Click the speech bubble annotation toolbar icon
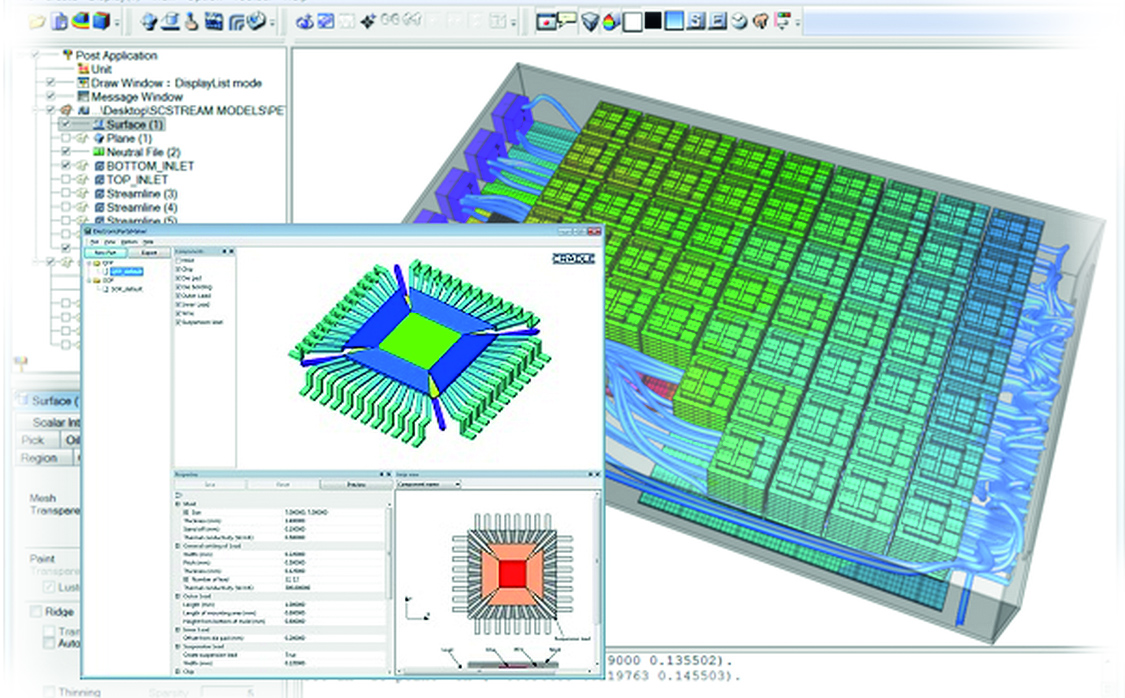1125x698 pixels. pyautogui.click(x=568, y=22)
